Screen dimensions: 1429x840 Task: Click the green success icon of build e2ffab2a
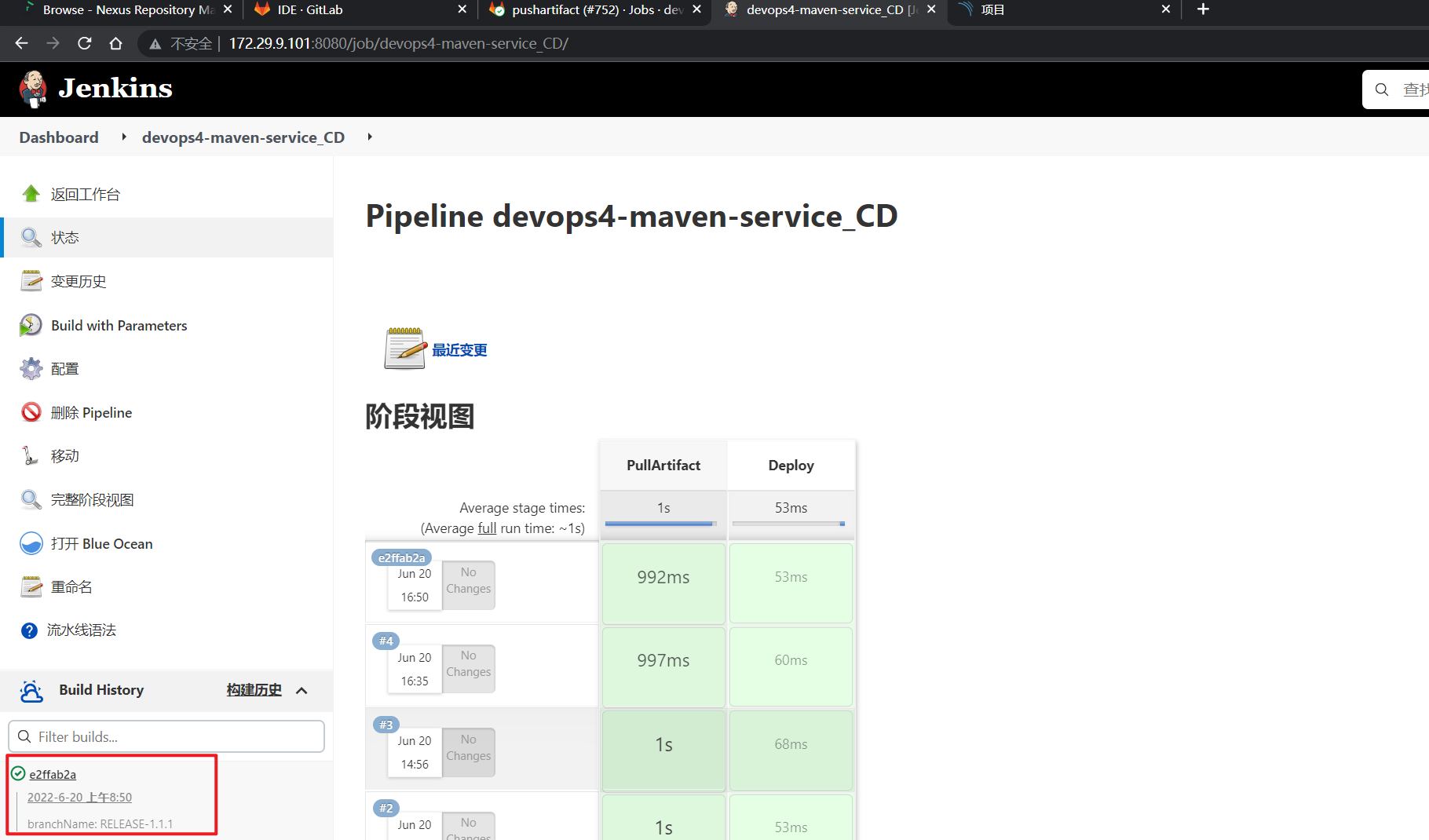[18, 773]
